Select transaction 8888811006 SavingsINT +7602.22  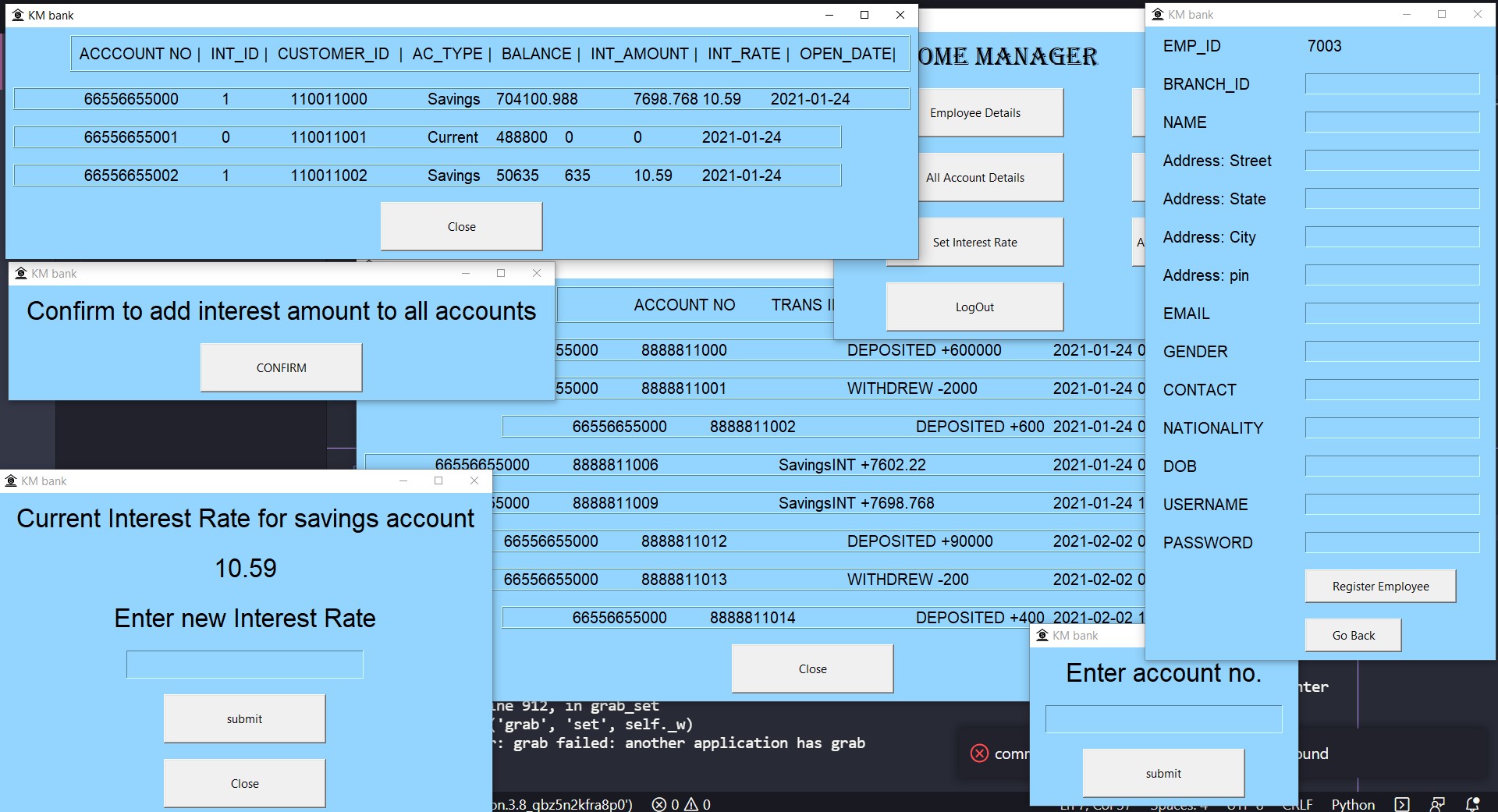pos(755,465)
